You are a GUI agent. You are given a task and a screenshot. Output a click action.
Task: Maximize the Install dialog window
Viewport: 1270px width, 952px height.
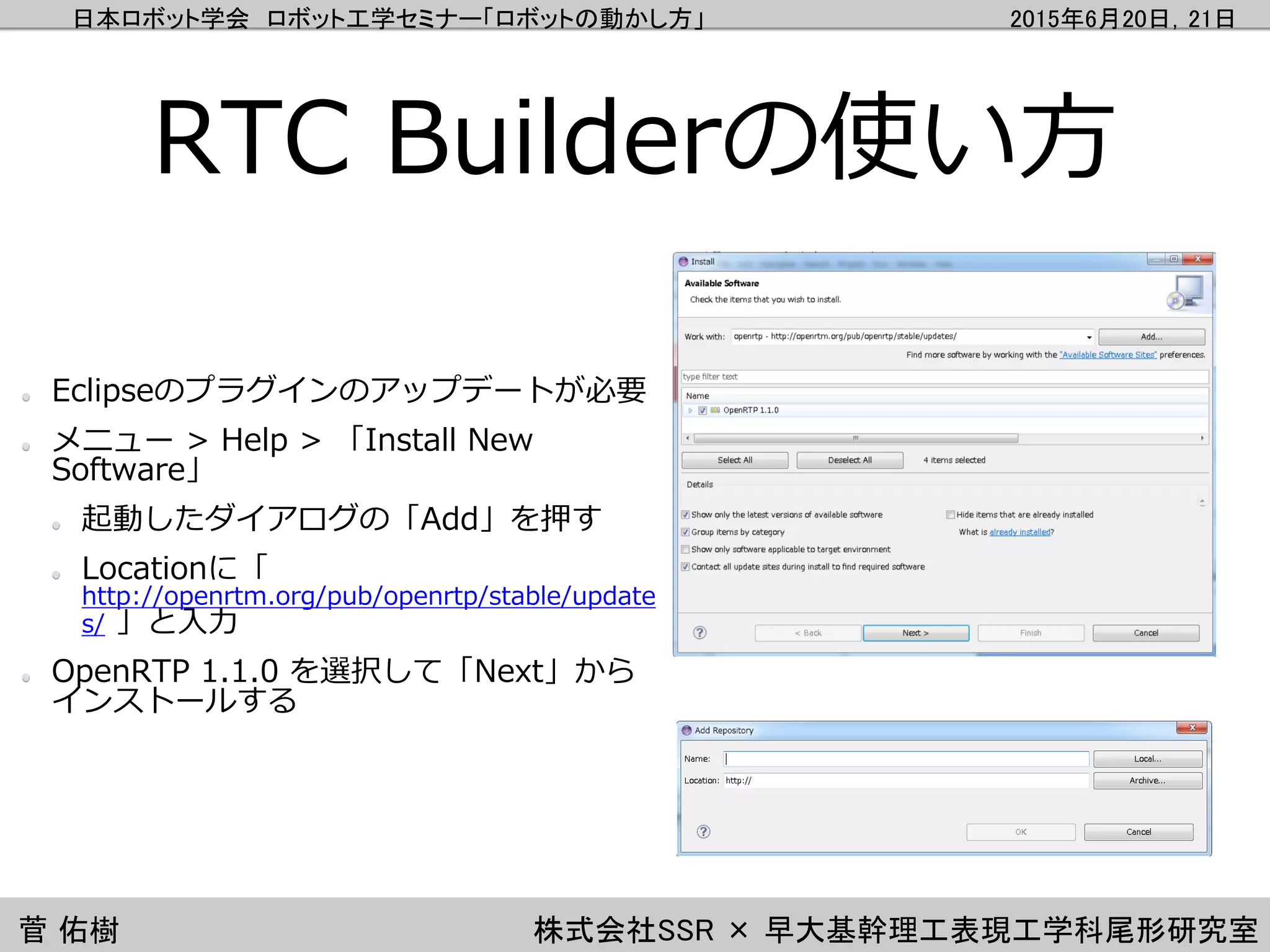tap(1174, 259)
